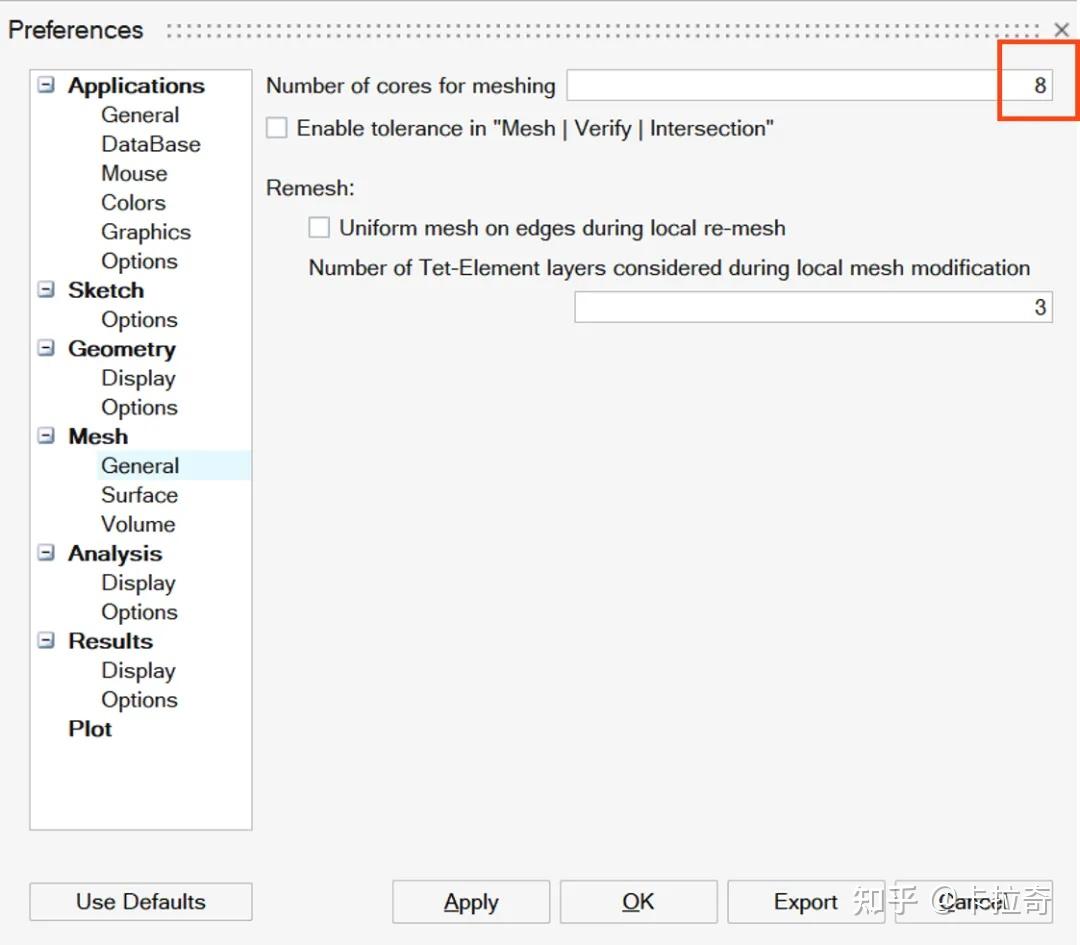Open Graphics preferences page
The width and height of the screenshot is (1080, 945).
[x=146, y=232]
